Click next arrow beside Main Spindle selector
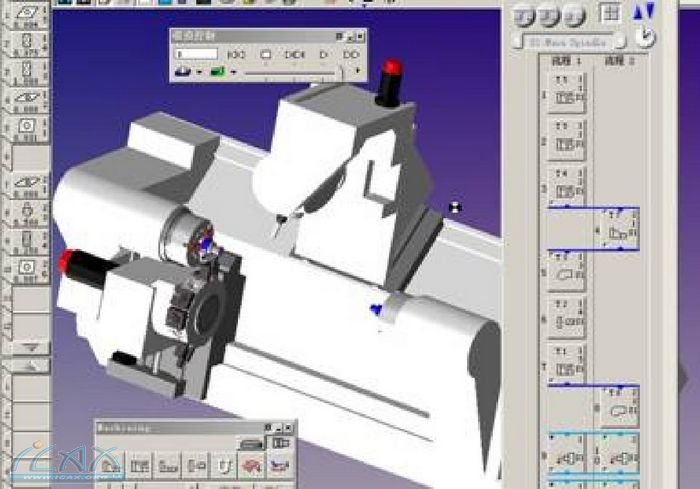The height and width of the screenshot is (489, 700). (x=620, y=42)
